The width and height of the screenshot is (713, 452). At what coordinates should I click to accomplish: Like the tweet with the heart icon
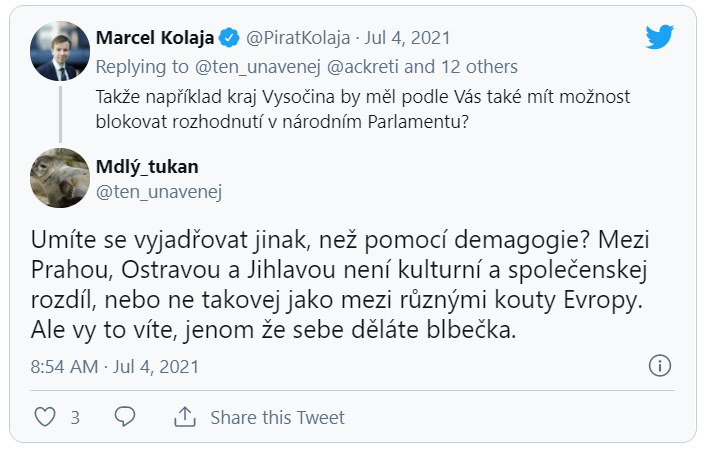[45, 417]
